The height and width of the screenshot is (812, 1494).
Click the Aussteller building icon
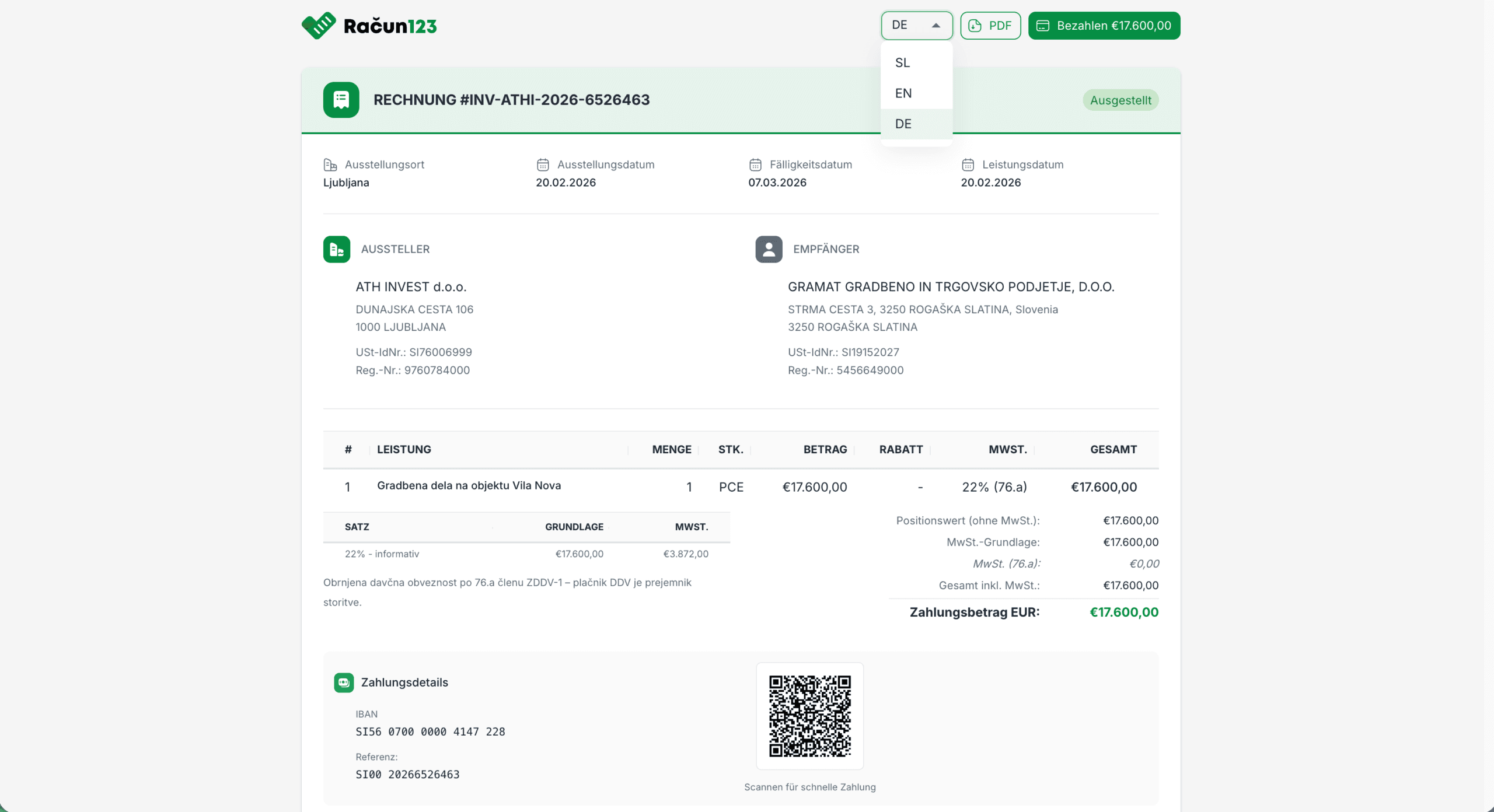pos(337,249)
